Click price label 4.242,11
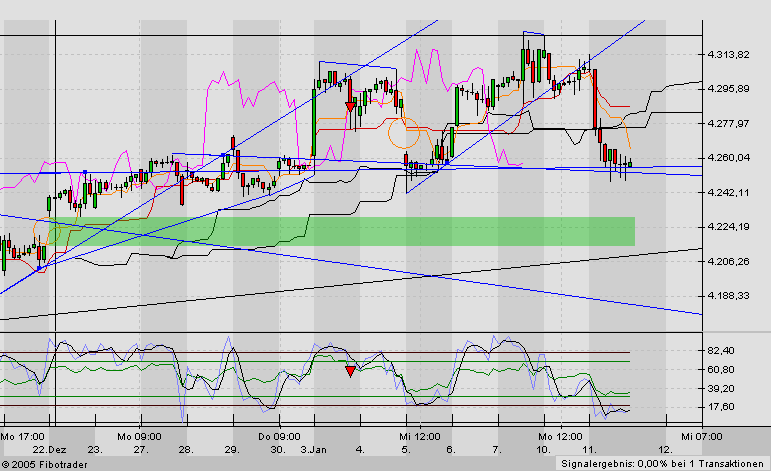 [x=728, y=192]
